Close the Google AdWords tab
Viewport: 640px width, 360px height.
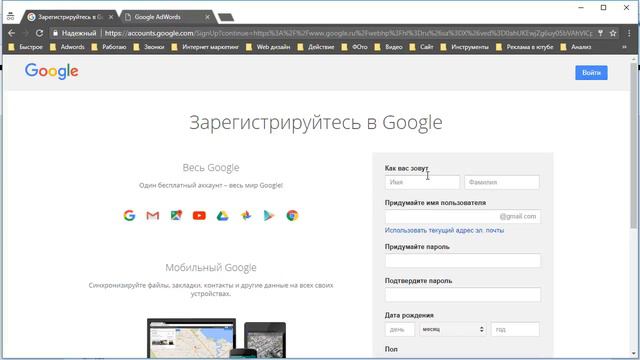tap(207, 17)
